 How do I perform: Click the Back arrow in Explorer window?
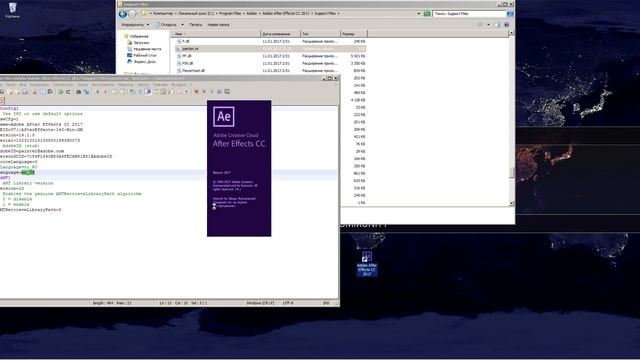(122, 14)
